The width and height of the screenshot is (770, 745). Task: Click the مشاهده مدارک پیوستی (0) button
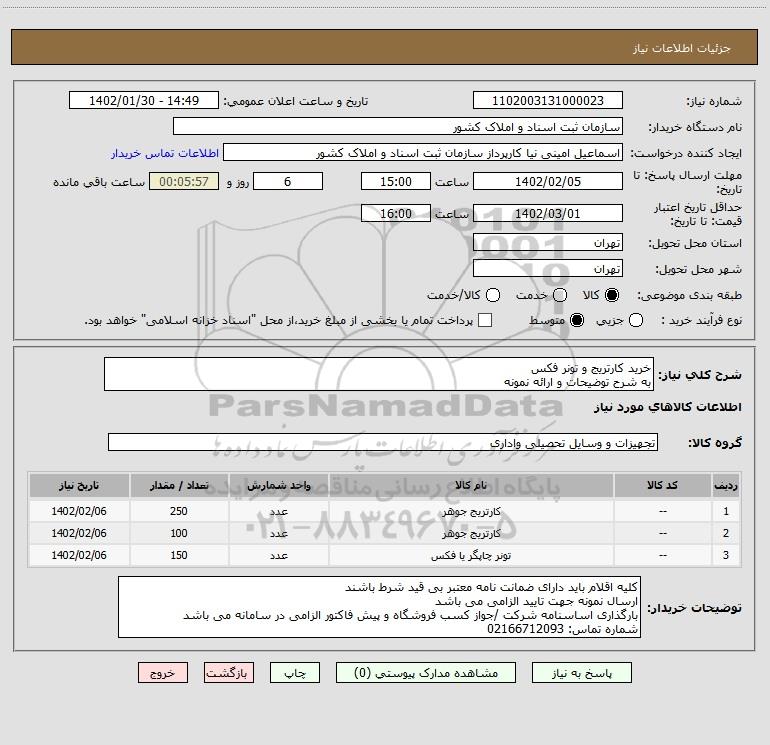[426, 673]
